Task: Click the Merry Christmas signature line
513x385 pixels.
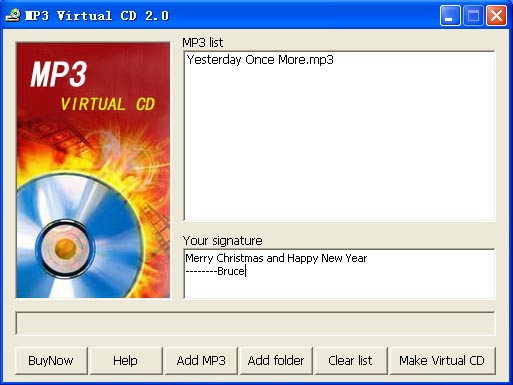Action: click(x=276, y=258)
